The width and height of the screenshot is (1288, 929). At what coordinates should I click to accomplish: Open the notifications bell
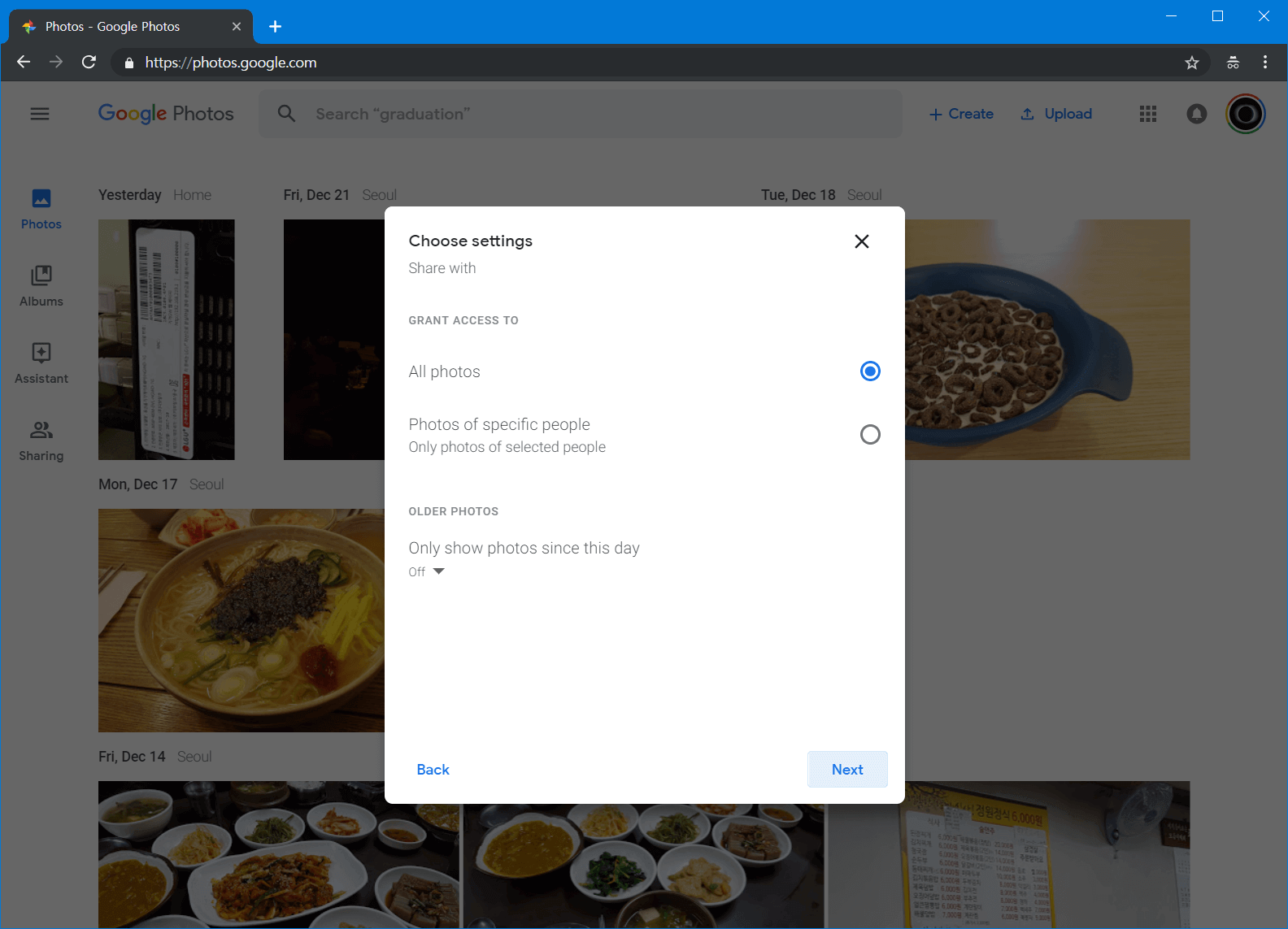click(1196, 114)
